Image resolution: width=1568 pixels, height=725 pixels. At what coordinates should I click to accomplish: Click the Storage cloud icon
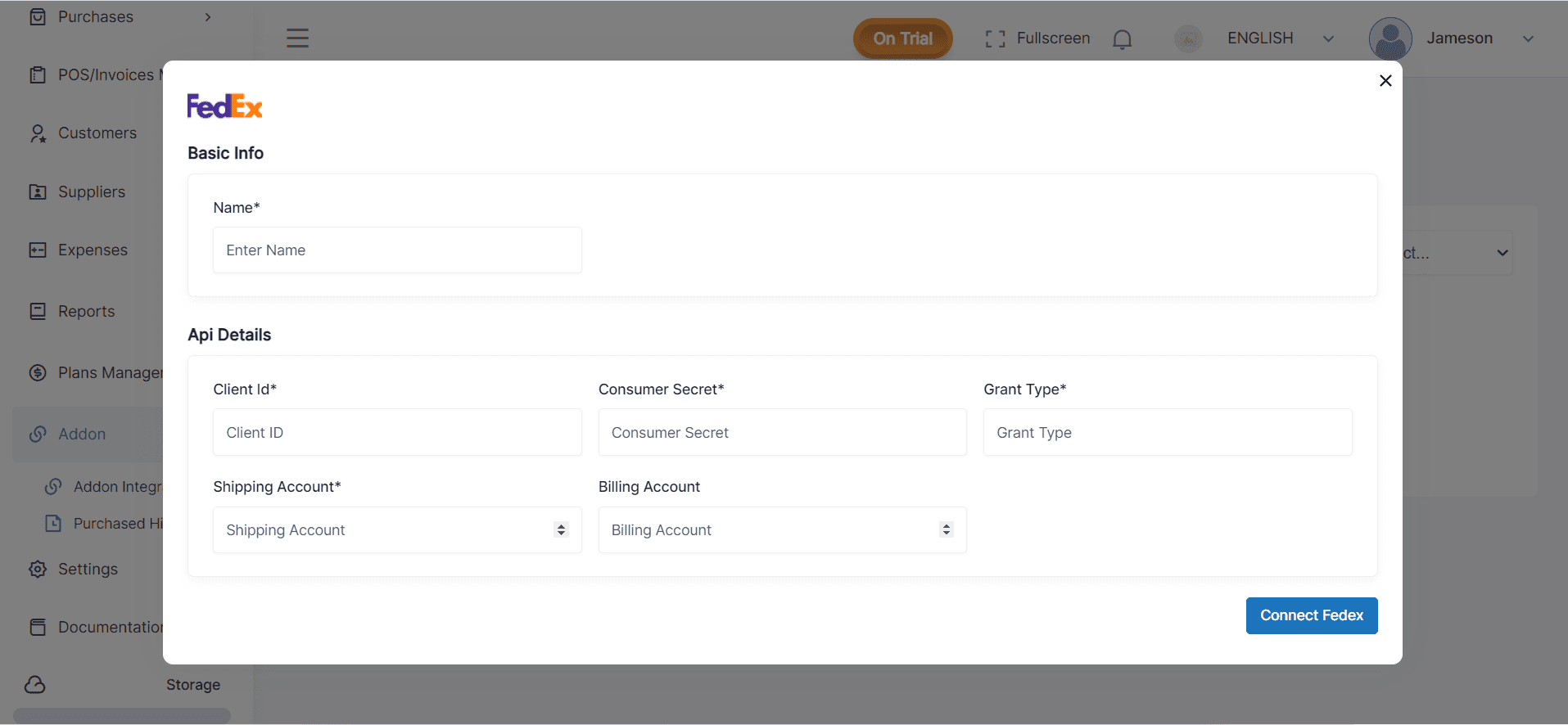35,685
